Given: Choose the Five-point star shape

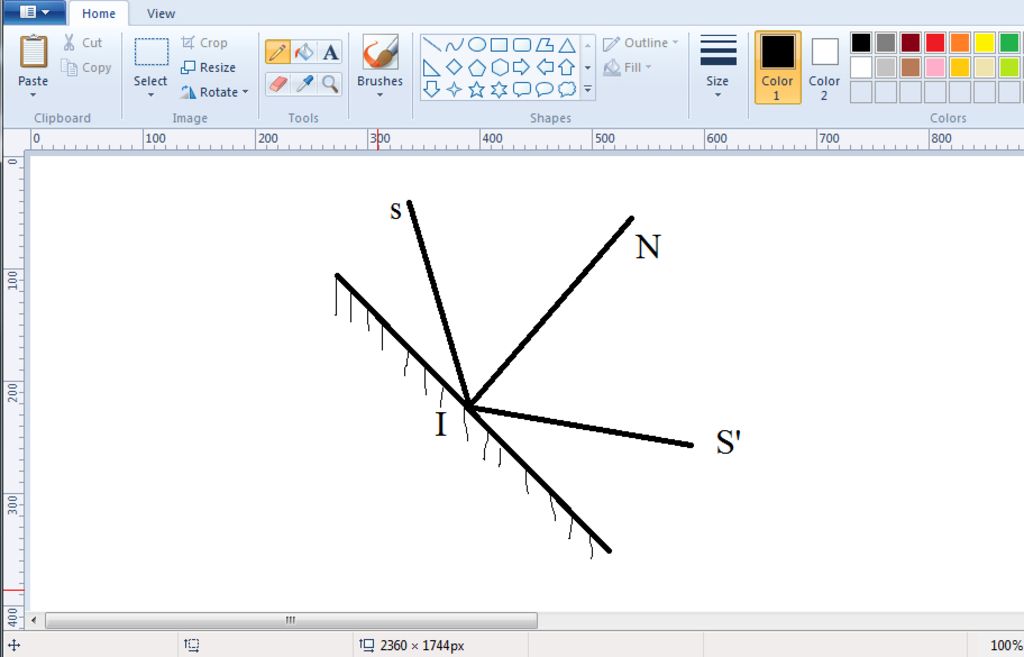Looking at the screenshot, I should (x=477, y=89).
